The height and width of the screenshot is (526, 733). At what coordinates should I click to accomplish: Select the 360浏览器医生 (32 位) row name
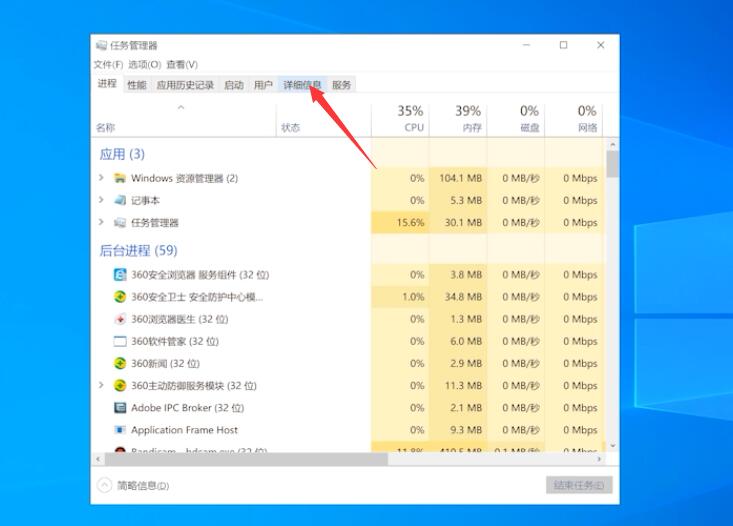click(180, 319)
